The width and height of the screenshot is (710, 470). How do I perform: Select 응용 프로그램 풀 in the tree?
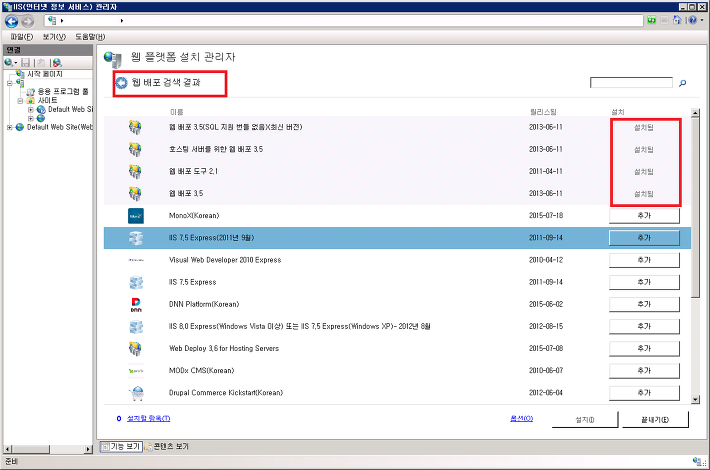click(x=63, y=91)
